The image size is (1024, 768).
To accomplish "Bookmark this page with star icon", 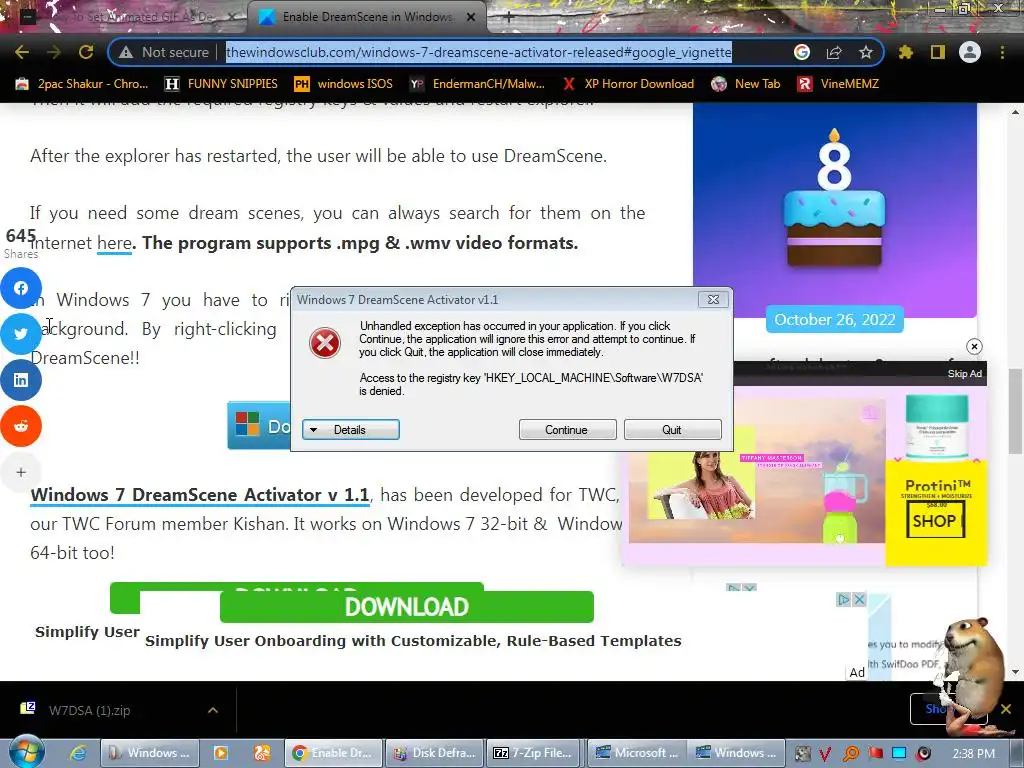I will [x=866, y=52].
